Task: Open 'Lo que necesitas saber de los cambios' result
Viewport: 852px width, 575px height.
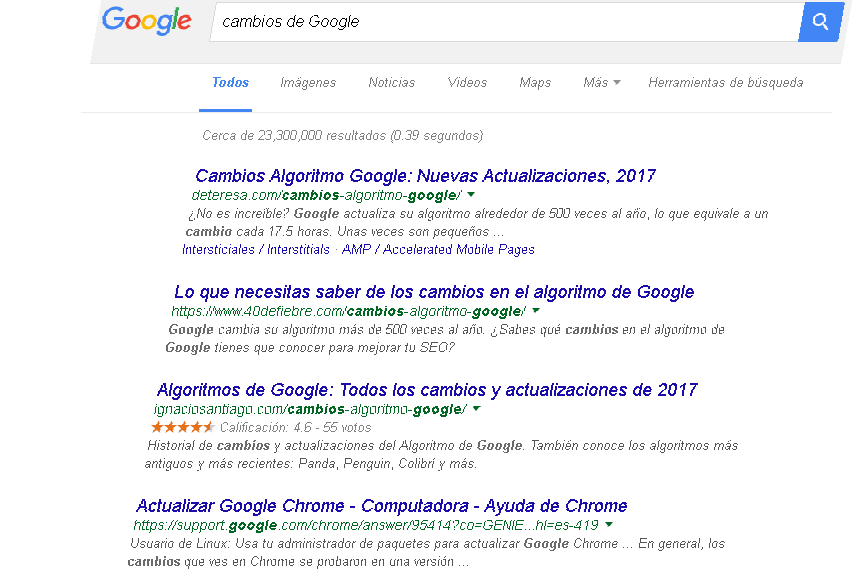Action: point(434,292)
